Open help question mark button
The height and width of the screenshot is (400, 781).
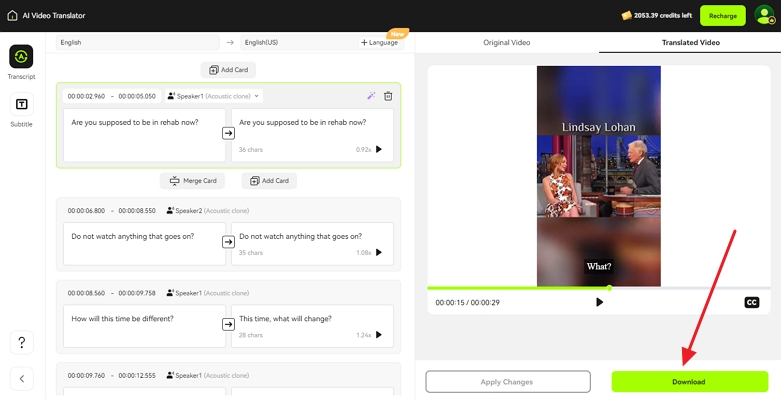21,342
